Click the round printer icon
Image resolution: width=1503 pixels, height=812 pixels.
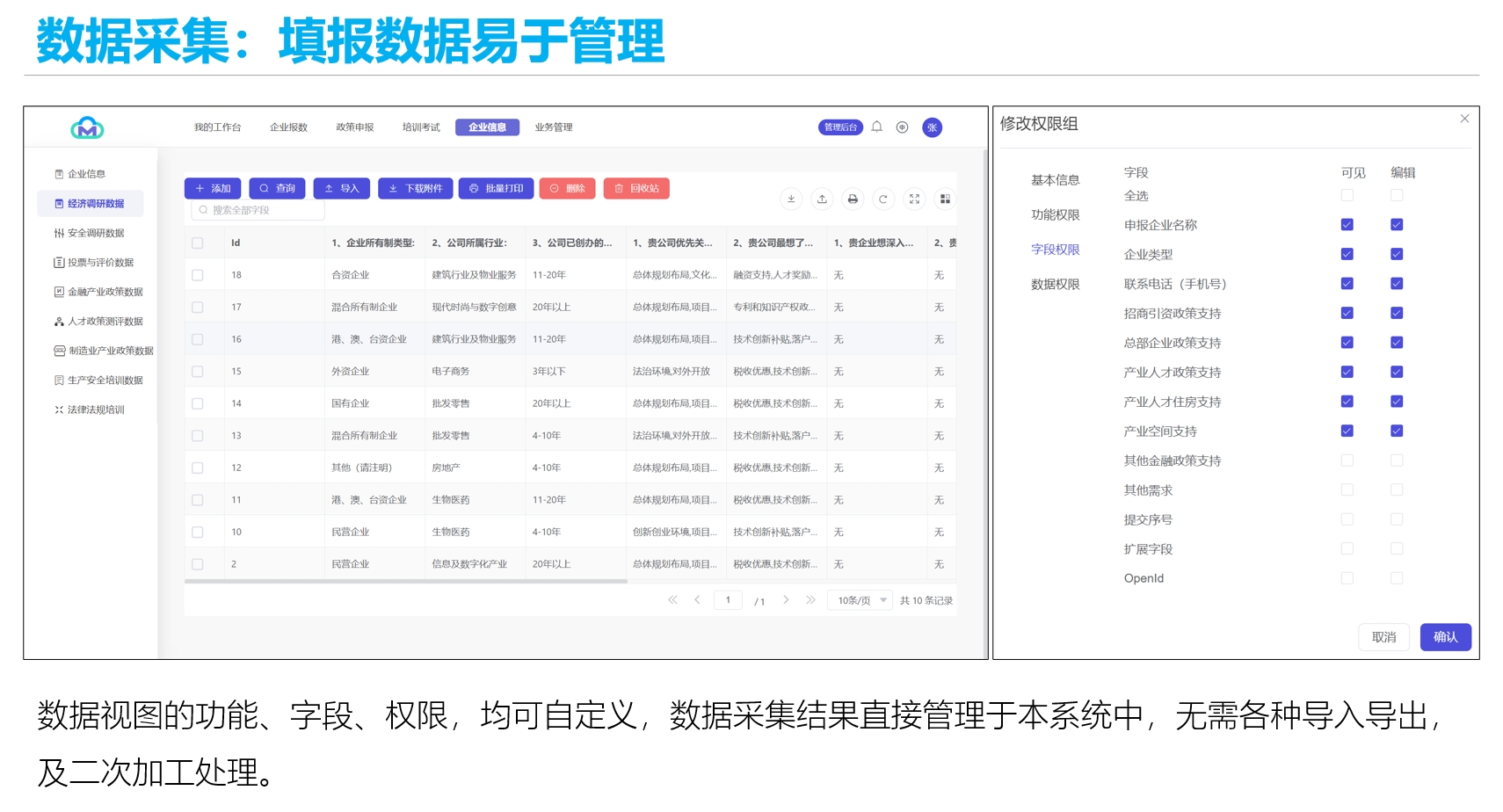click(x=853, y=199)
